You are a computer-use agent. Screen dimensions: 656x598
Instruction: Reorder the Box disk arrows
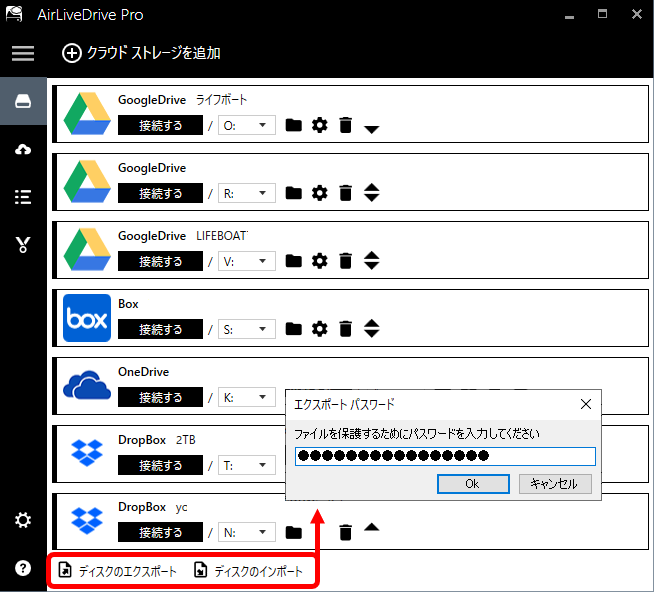372,329
